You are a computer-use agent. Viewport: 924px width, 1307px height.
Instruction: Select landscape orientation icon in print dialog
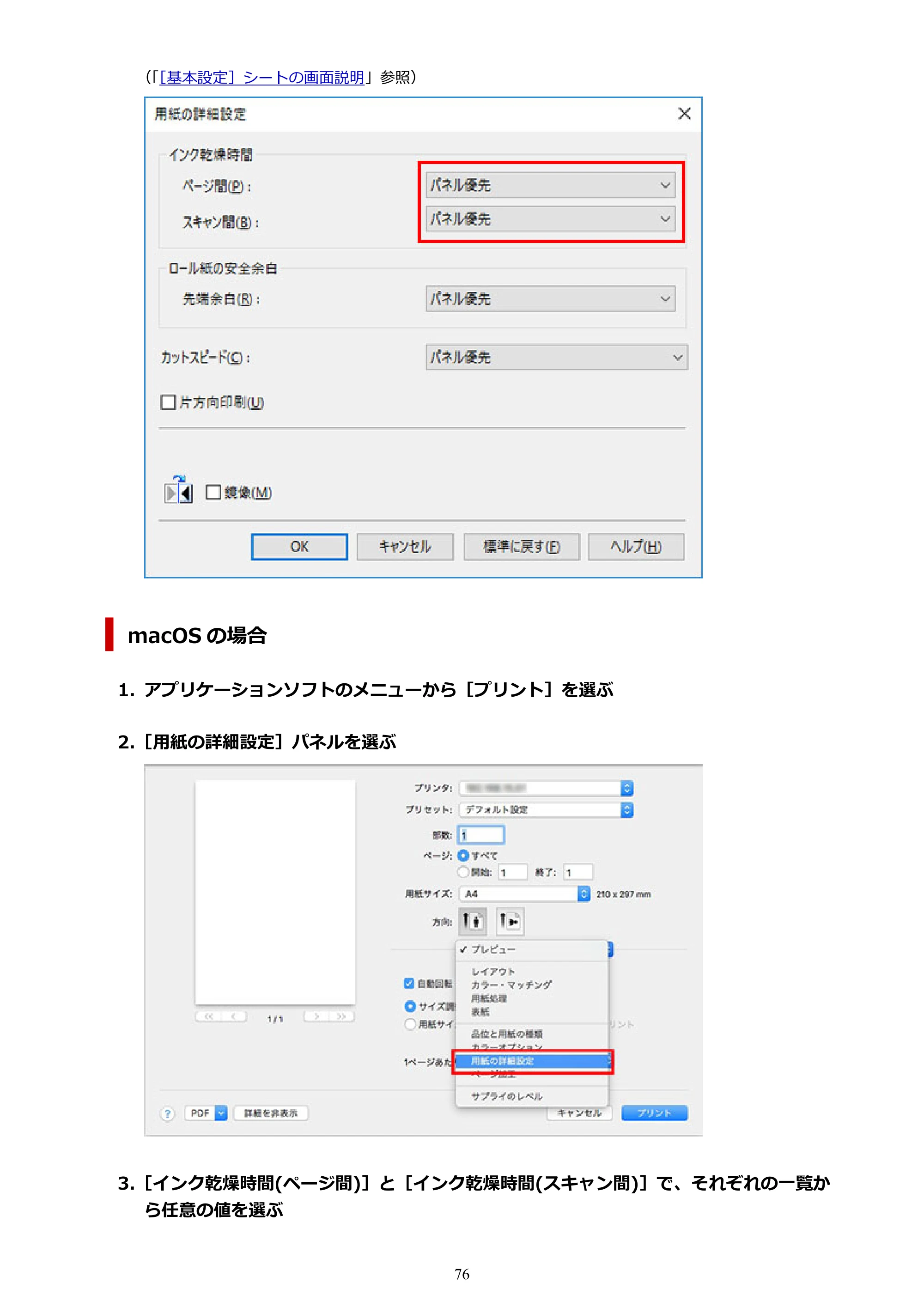point(510,921)
